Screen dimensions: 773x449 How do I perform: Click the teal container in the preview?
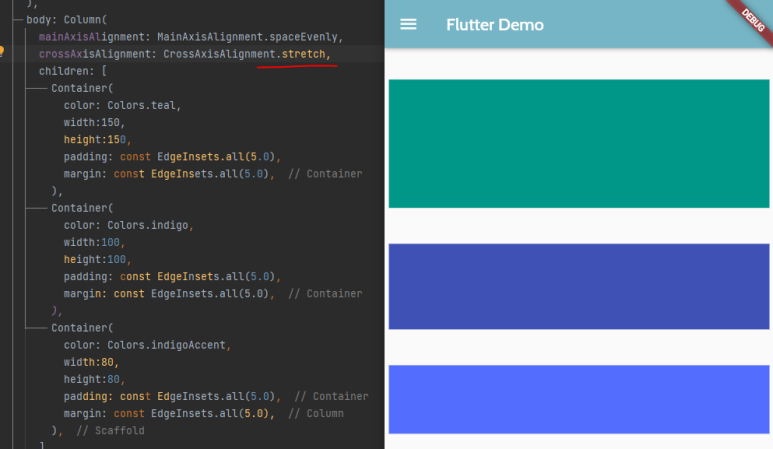pos(579,143)
